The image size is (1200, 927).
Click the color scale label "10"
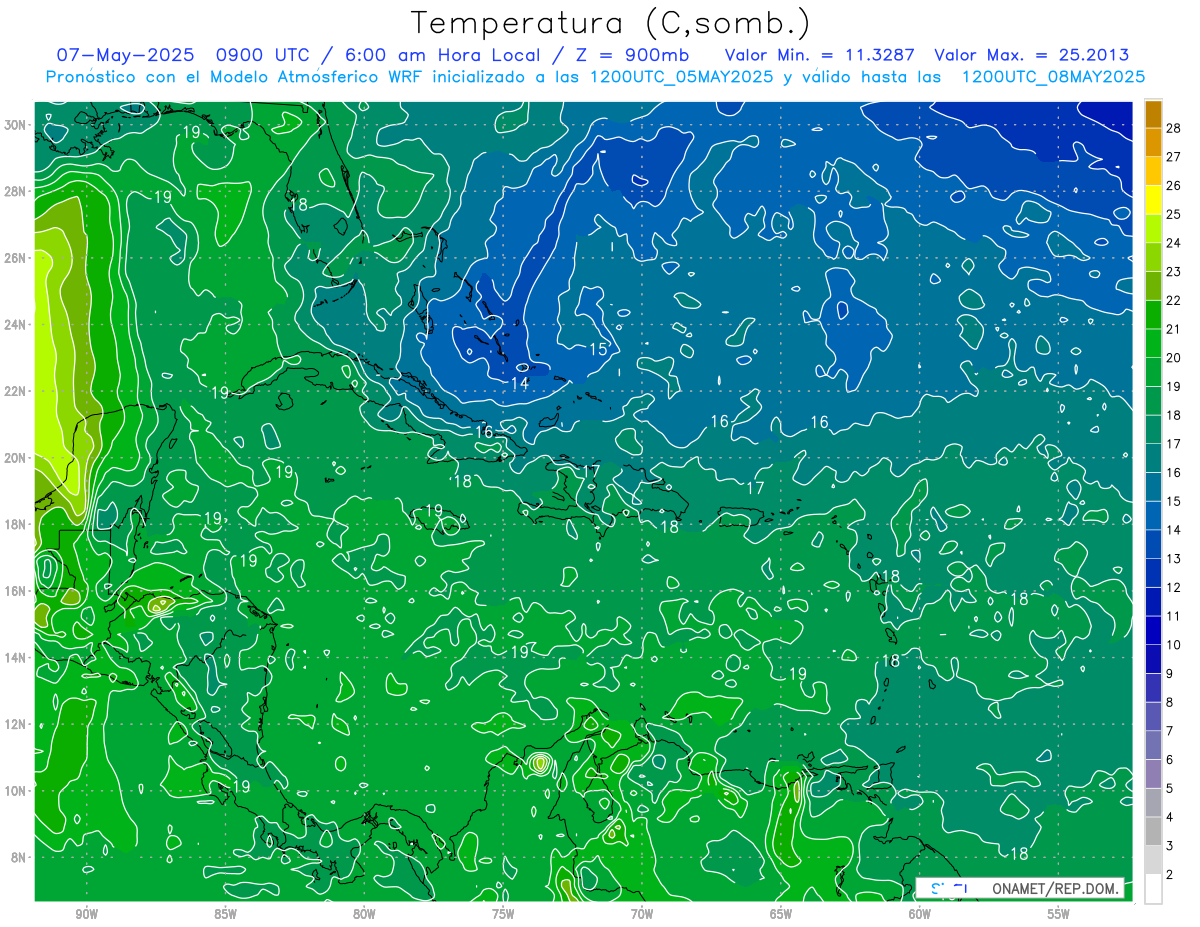[x=1174, y=645]
